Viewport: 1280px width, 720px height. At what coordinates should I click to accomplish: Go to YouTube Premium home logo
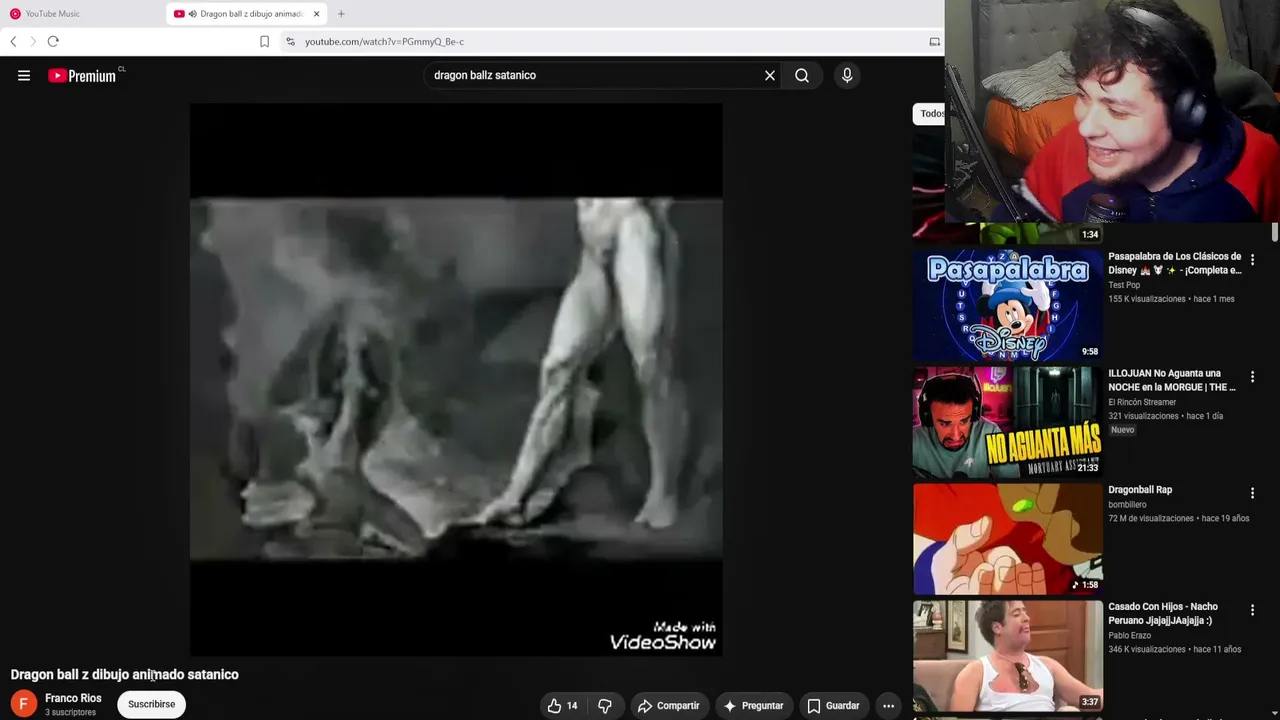[84, 75]
